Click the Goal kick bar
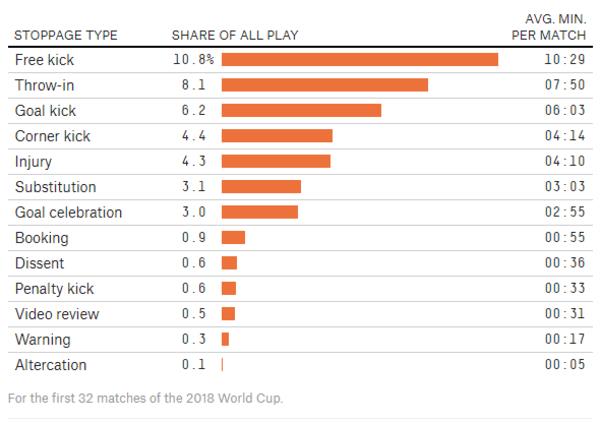Image resolution: width=600 pixels, height=422 pixels. (301, 110)
